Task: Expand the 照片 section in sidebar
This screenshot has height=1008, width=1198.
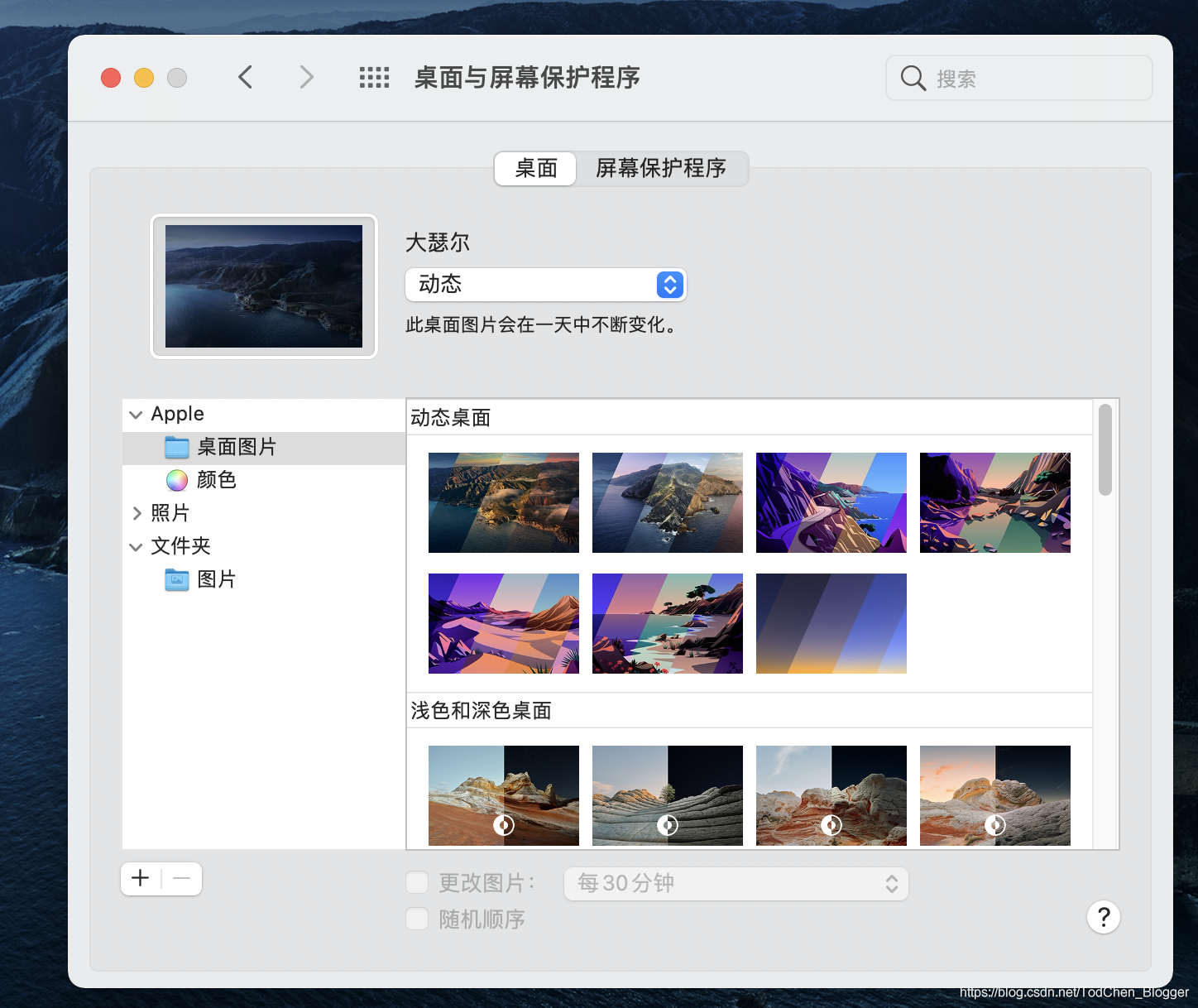Action: point(137,513)
